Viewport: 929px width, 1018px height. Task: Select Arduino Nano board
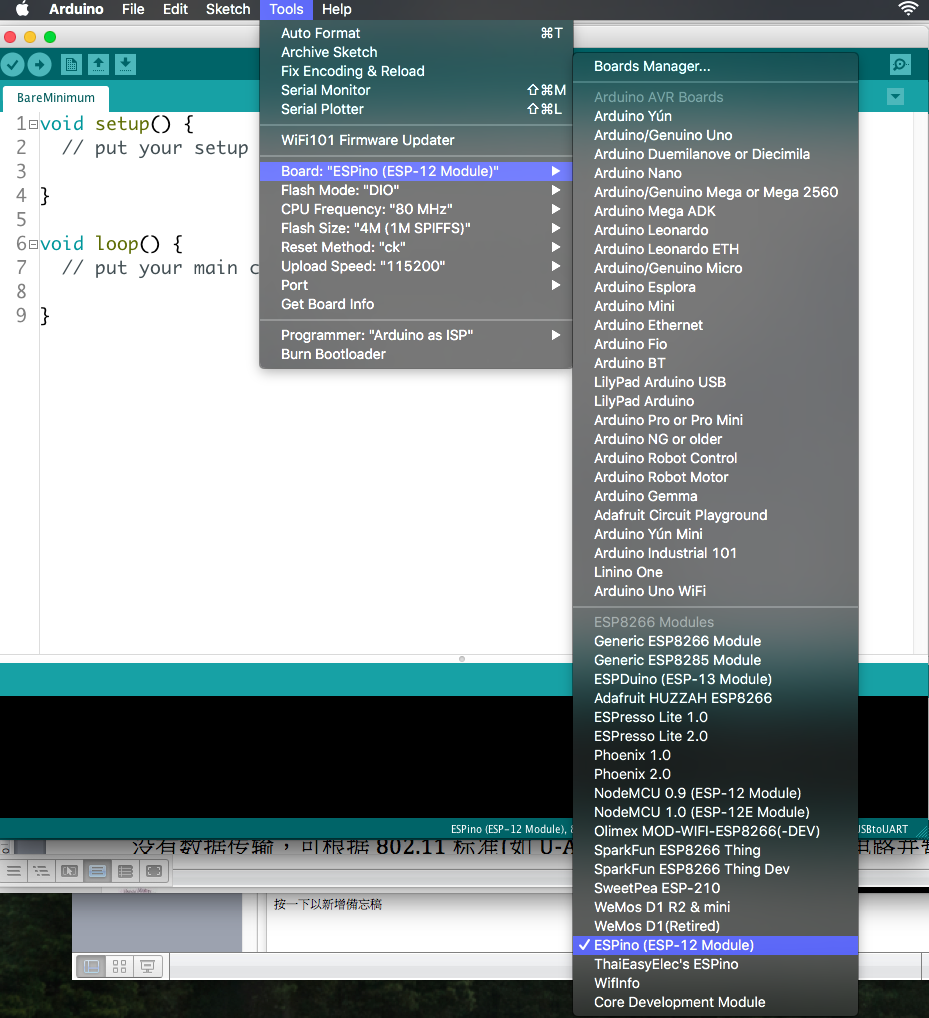(x=715, y=173)
